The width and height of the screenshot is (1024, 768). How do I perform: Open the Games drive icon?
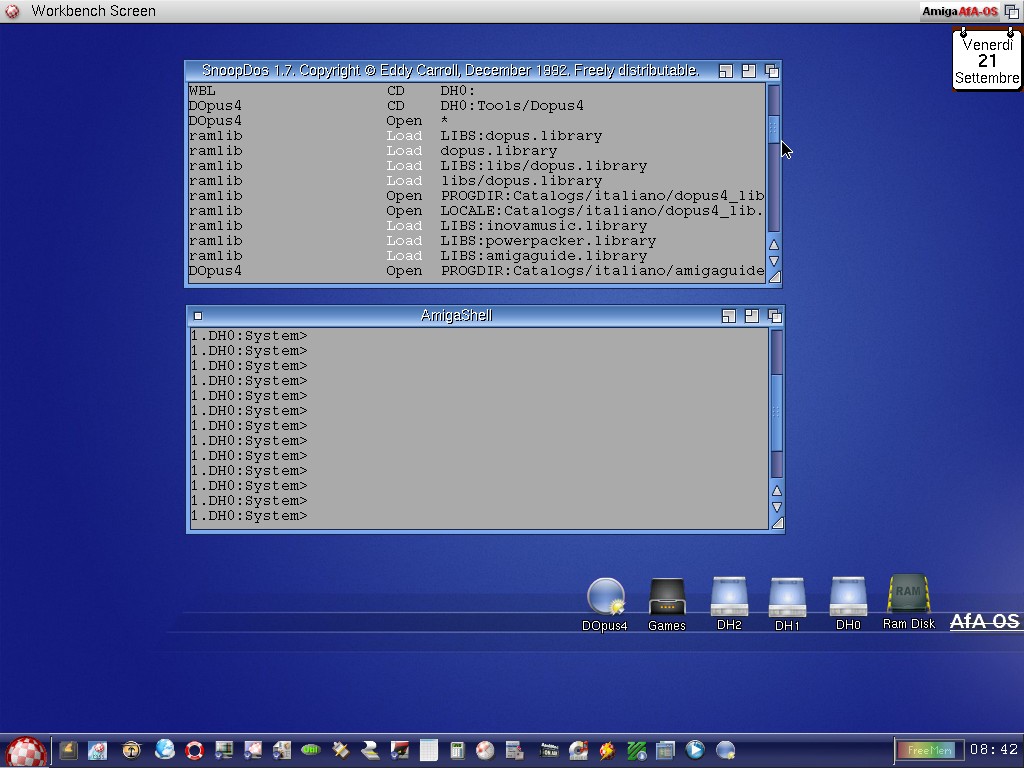[666, 597]
